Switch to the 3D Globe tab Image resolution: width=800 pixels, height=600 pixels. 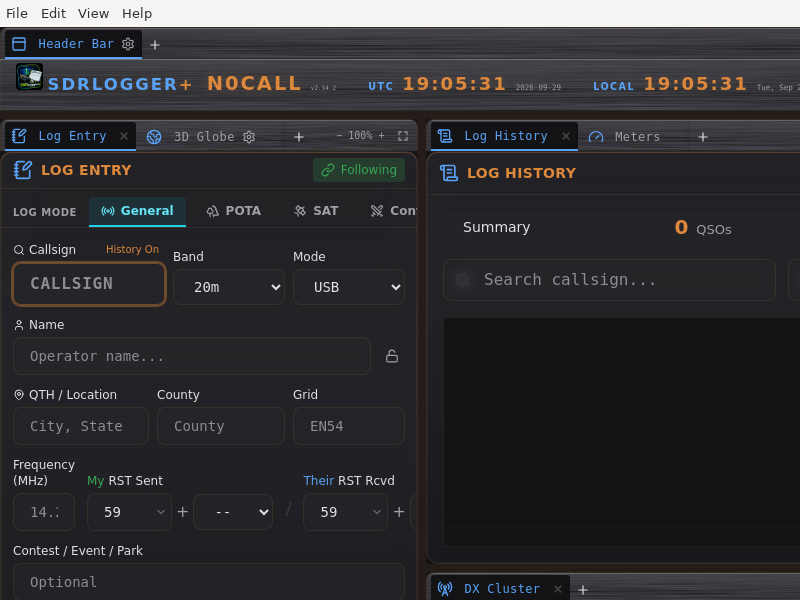204,137
